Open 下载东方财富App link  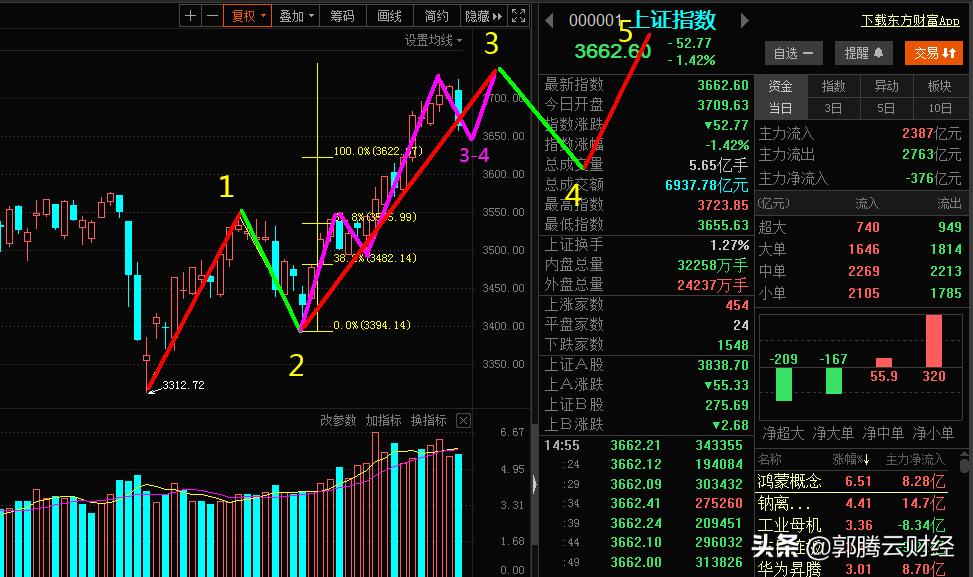tap(910, 20)
